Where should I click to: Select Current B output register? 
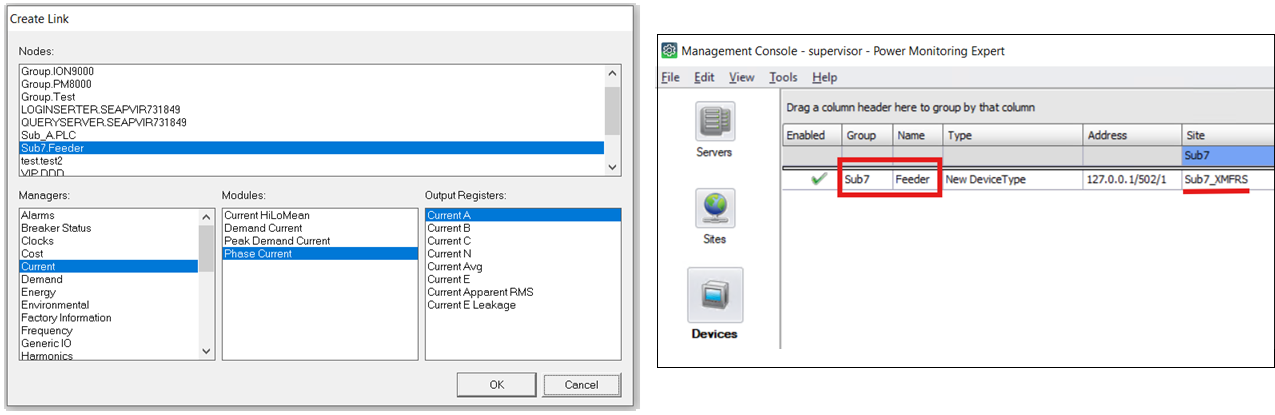[523, 228]
